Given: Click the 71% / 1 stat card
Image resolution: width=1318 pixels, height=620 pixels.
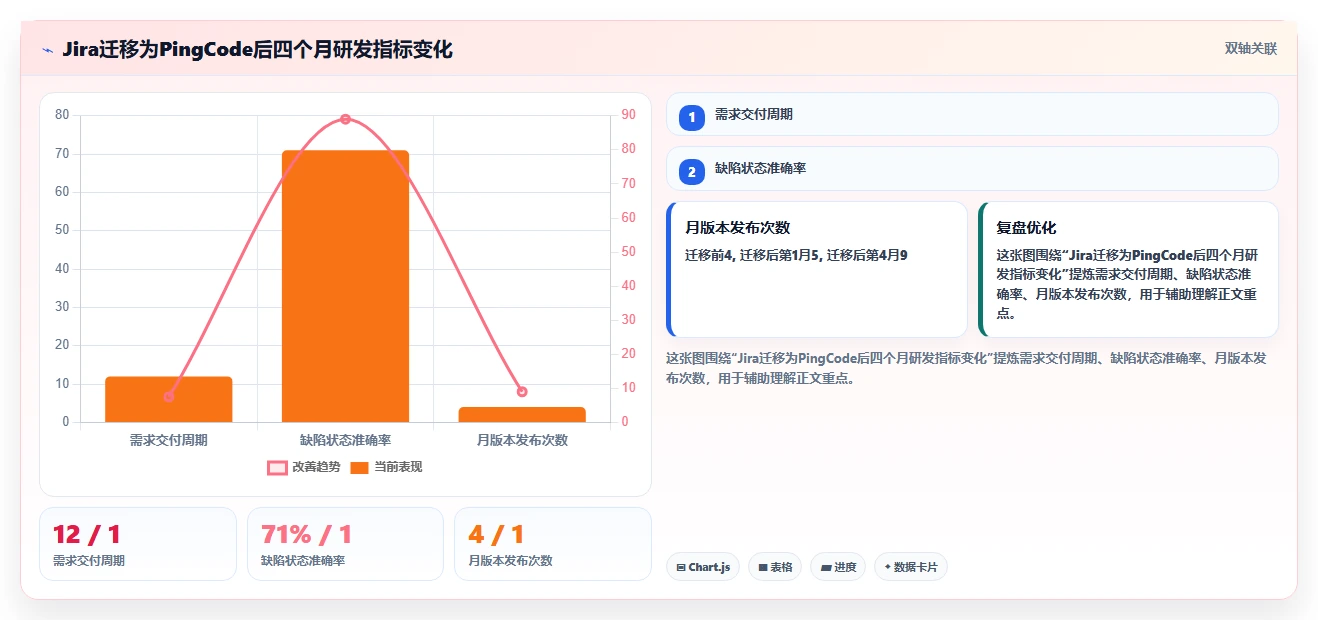Looking at the screenshot, I should click(345, 544).
